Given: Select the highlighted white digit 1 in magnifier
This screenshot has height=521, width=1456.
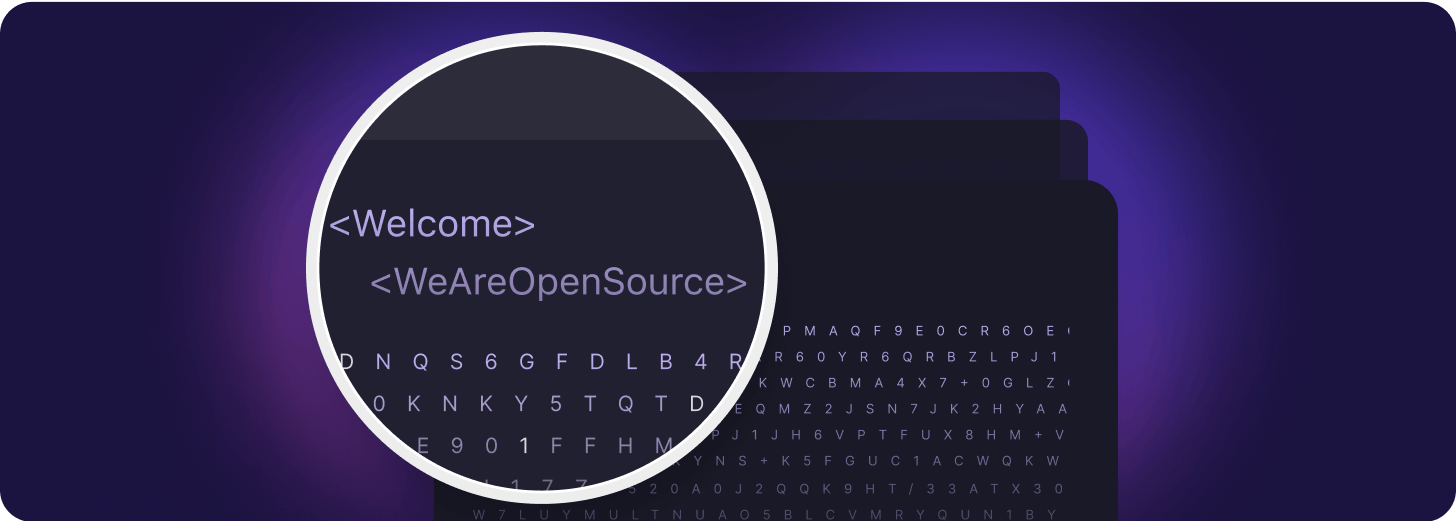Looking at the screenshot, I should [524, 447].
